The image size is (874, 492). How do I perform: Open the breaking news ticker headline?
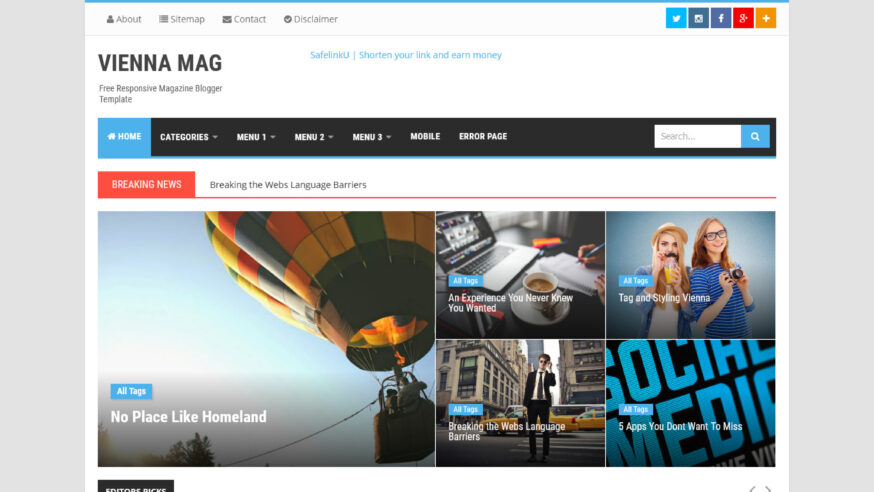(x=288, y=184)
